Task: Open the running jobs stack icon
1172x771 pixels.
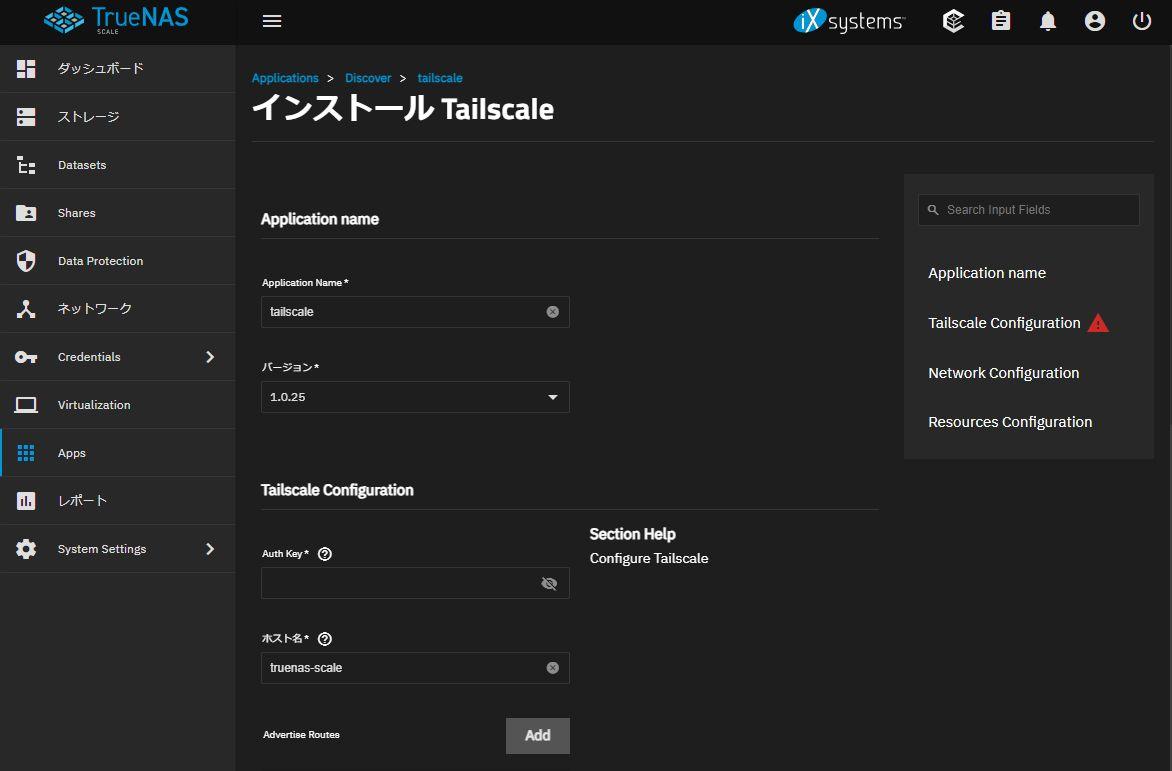Action: [953, 20]
